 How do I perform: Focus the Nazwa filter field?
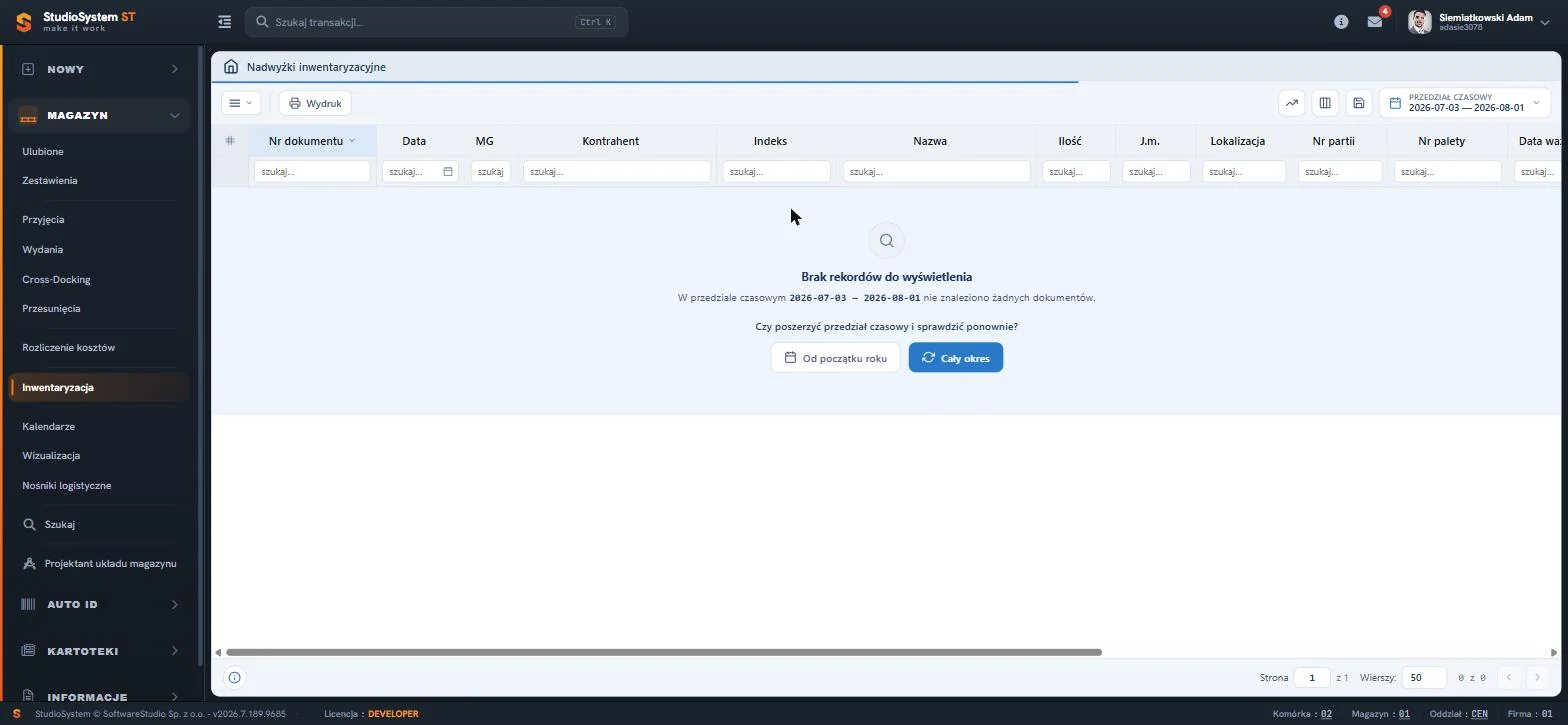936,172
